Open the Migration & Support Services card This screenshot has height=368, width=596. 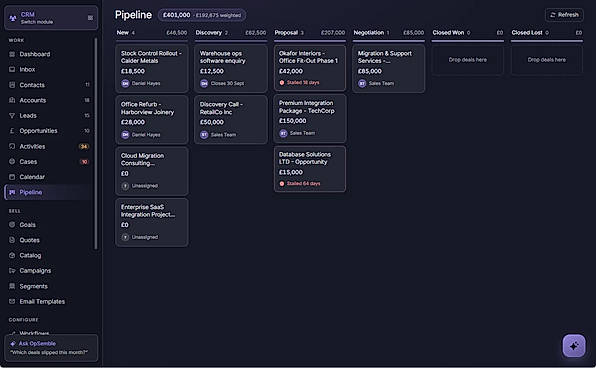click(388, 68)
